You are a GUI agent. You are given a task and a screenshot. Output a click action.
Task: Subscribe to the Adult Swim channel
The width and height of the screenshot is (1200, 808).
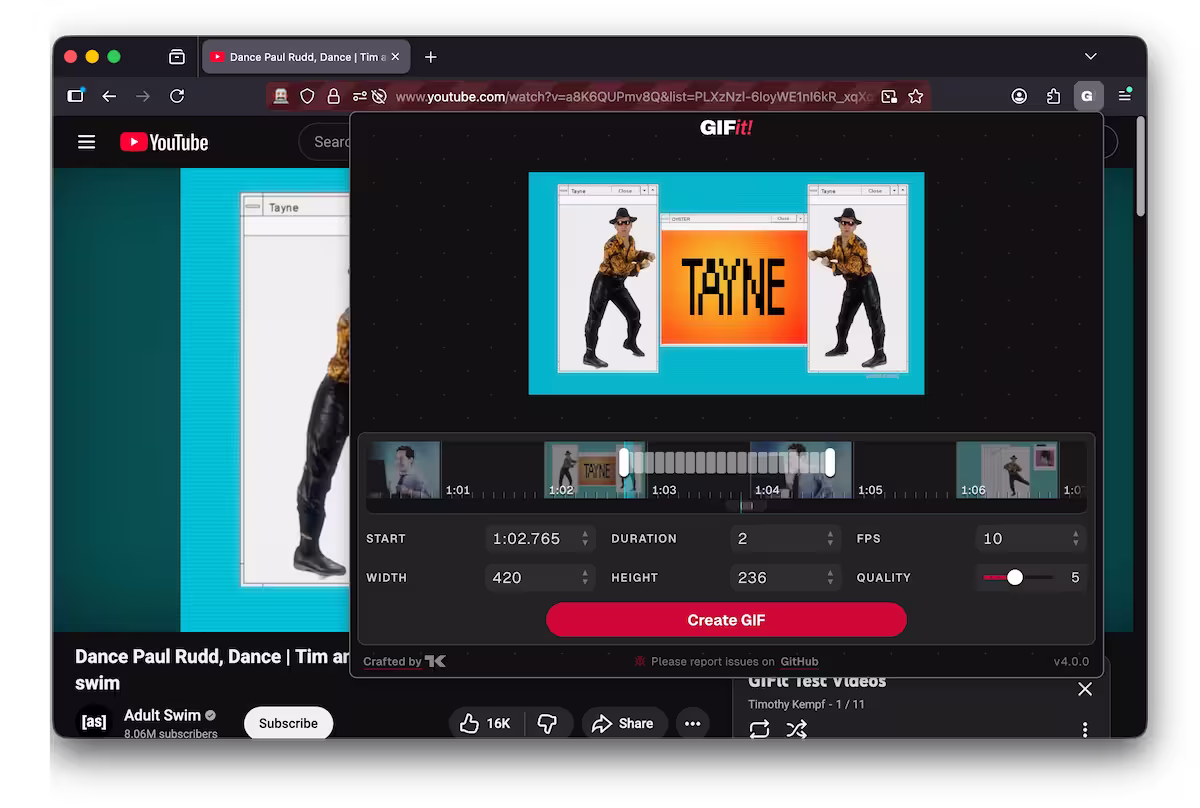pyautogui.click(x=288, y=723)
